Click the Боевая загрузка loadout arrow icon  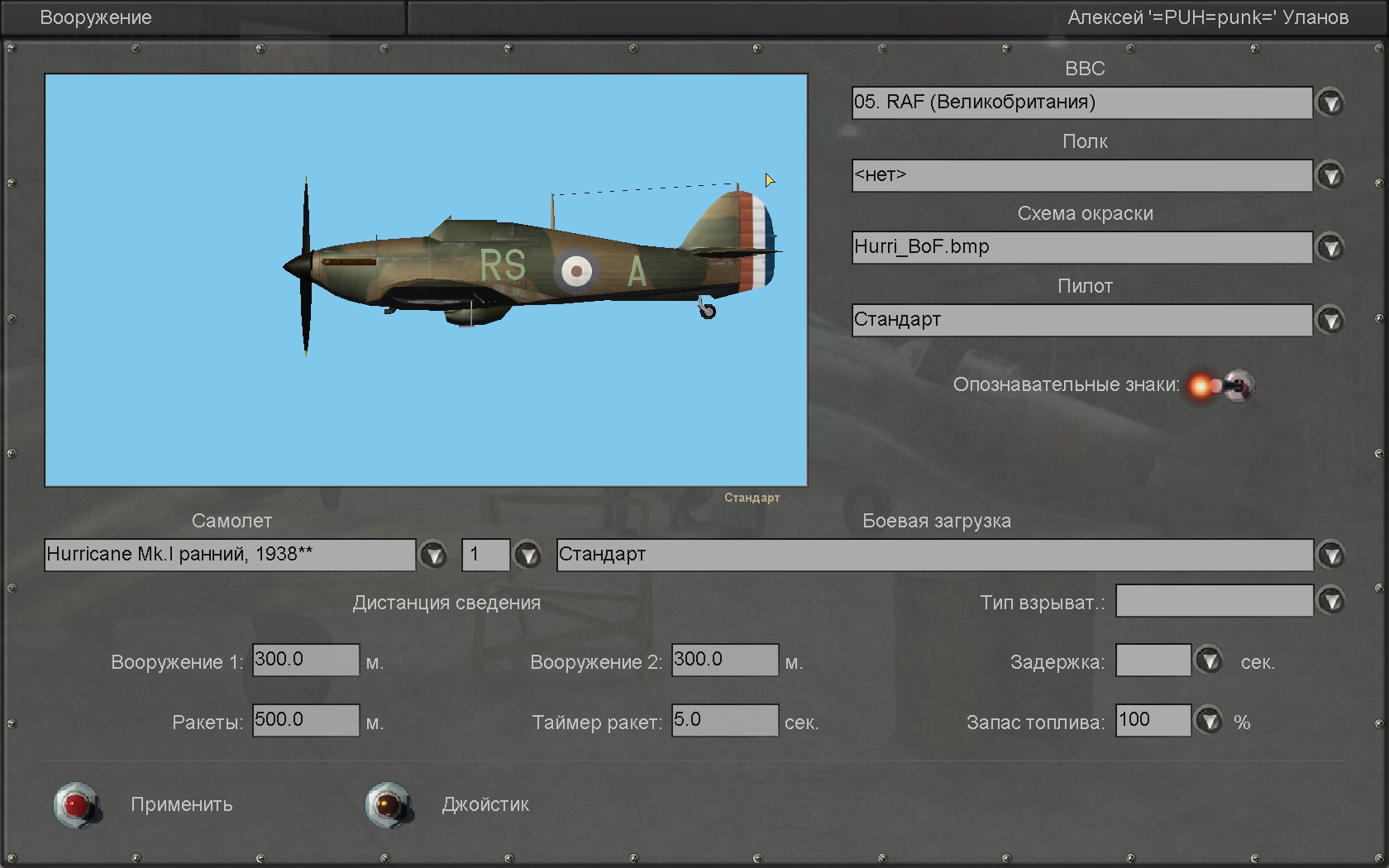(x=1330, y=555)
